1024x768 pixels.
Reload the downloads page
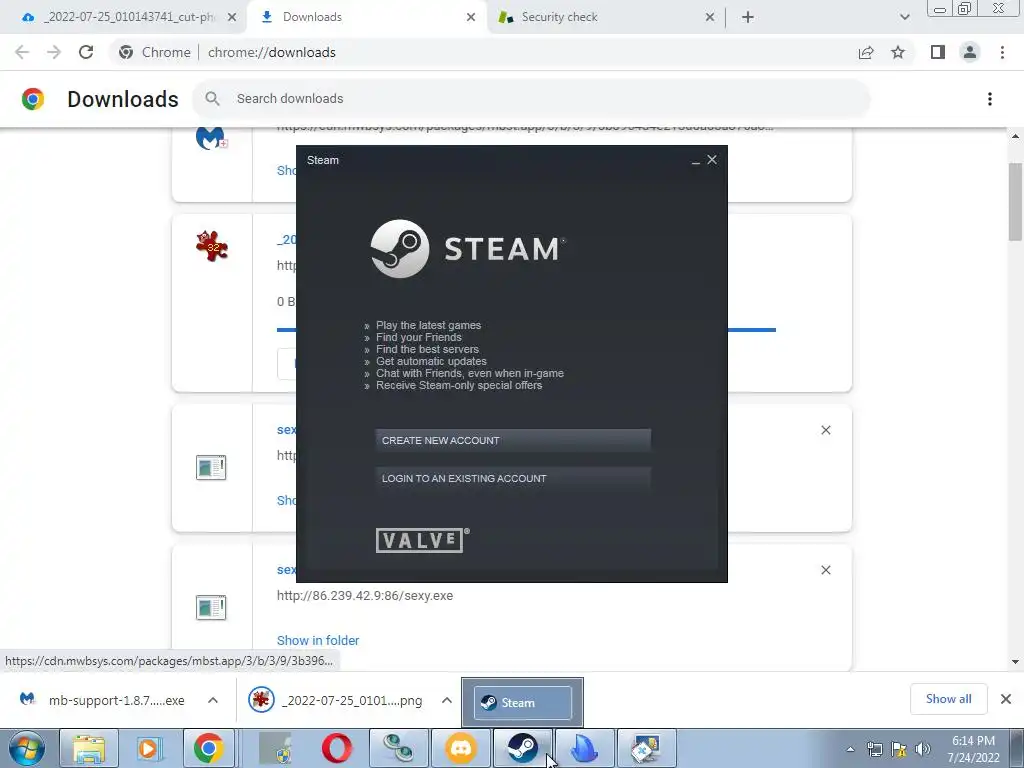click(x=86, y=52)
